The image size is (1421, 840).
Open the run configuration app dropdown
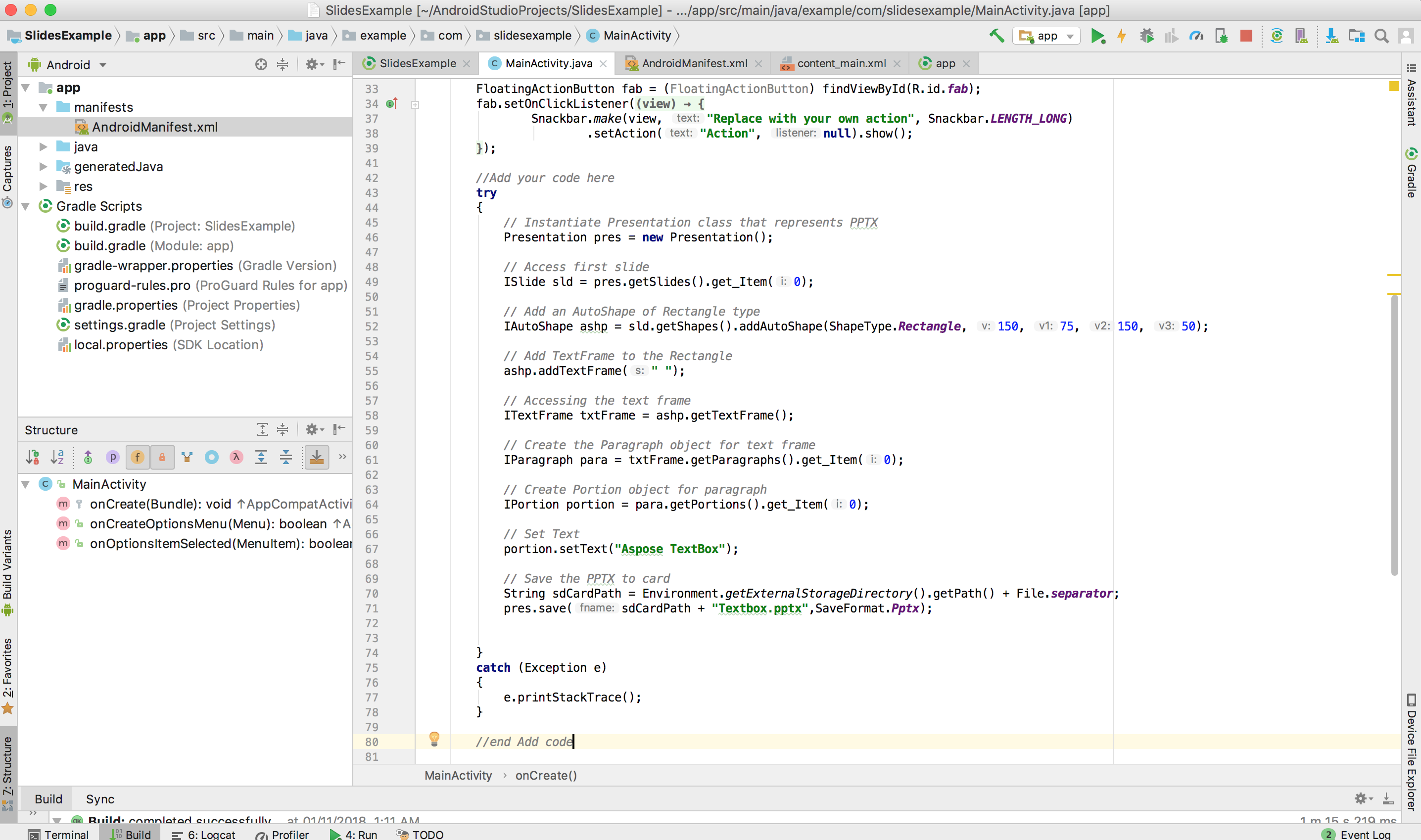pos(1047,36)
